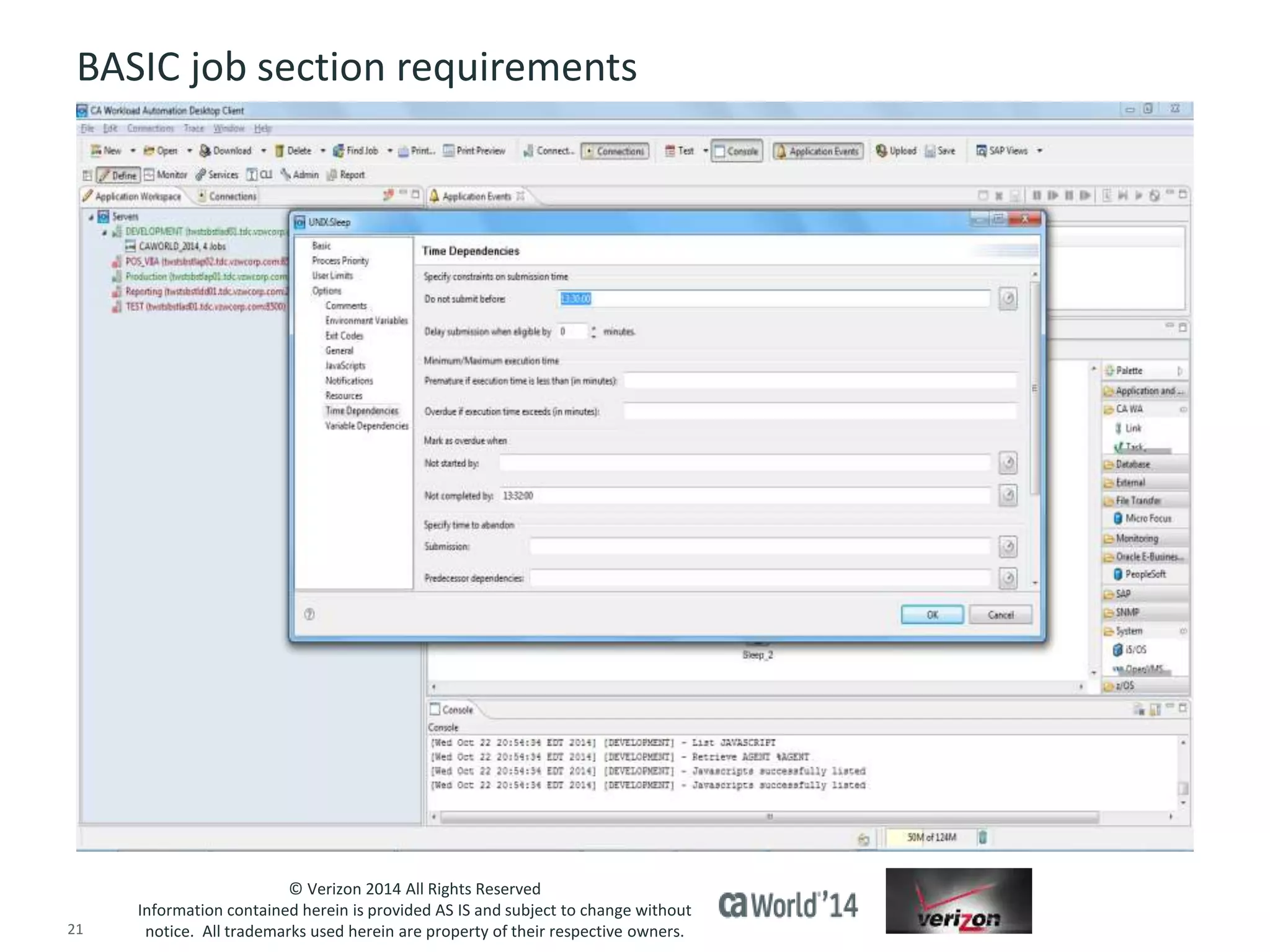
Task: Expand the Database palette folder
Action: click(1146, 464)
